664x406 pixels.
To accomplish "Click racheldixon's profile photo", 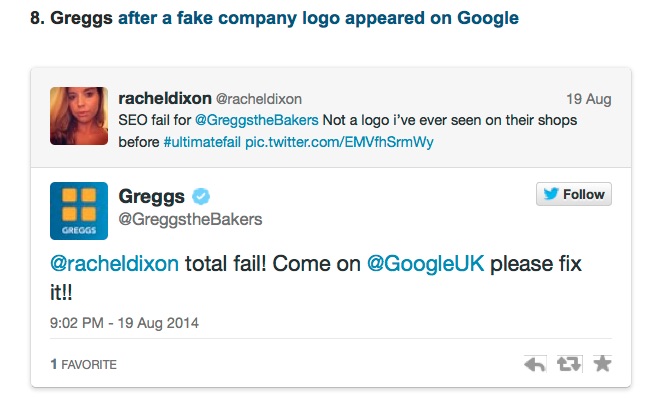I will coord(78,115).
